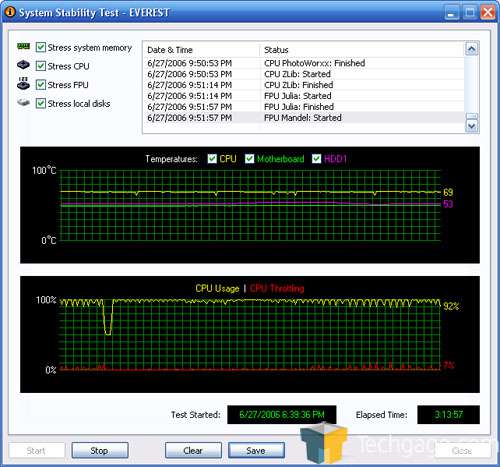The image size is (500, 467).
Task: Select log row CPU PhotoWorxx: Finished
Action: (x=304, y=63)
